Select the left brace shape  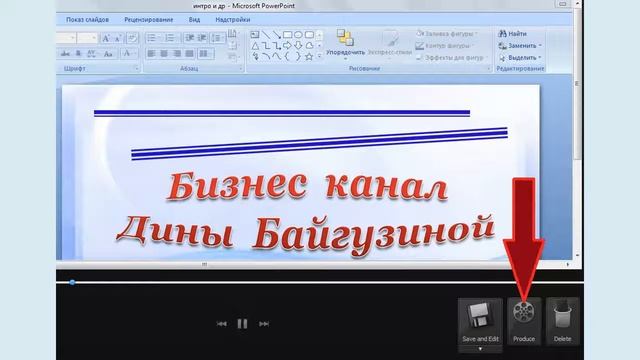click(287, 56)
